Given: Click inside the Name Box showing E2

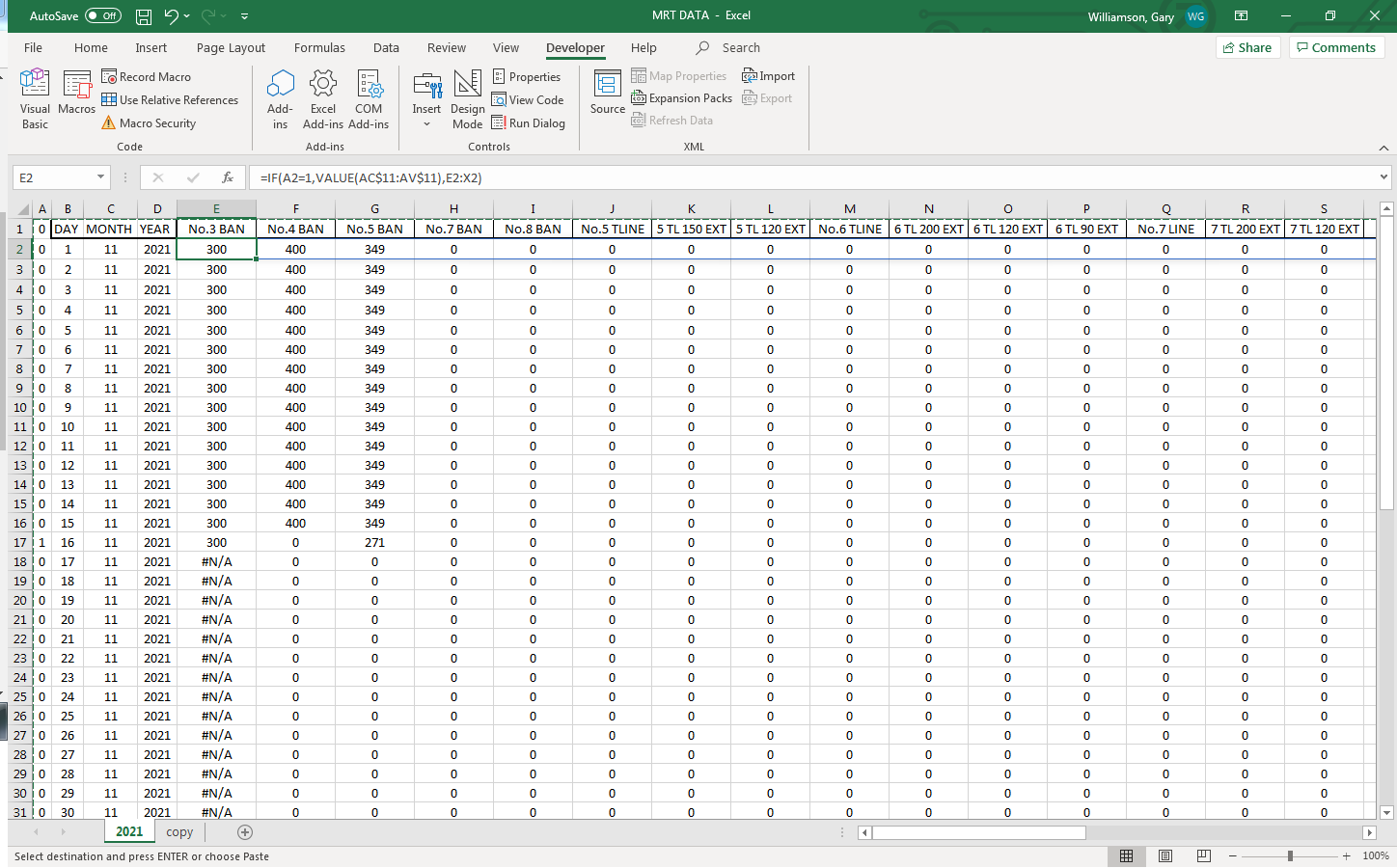Looking at the screenshot, I should (x=53, y=177).
